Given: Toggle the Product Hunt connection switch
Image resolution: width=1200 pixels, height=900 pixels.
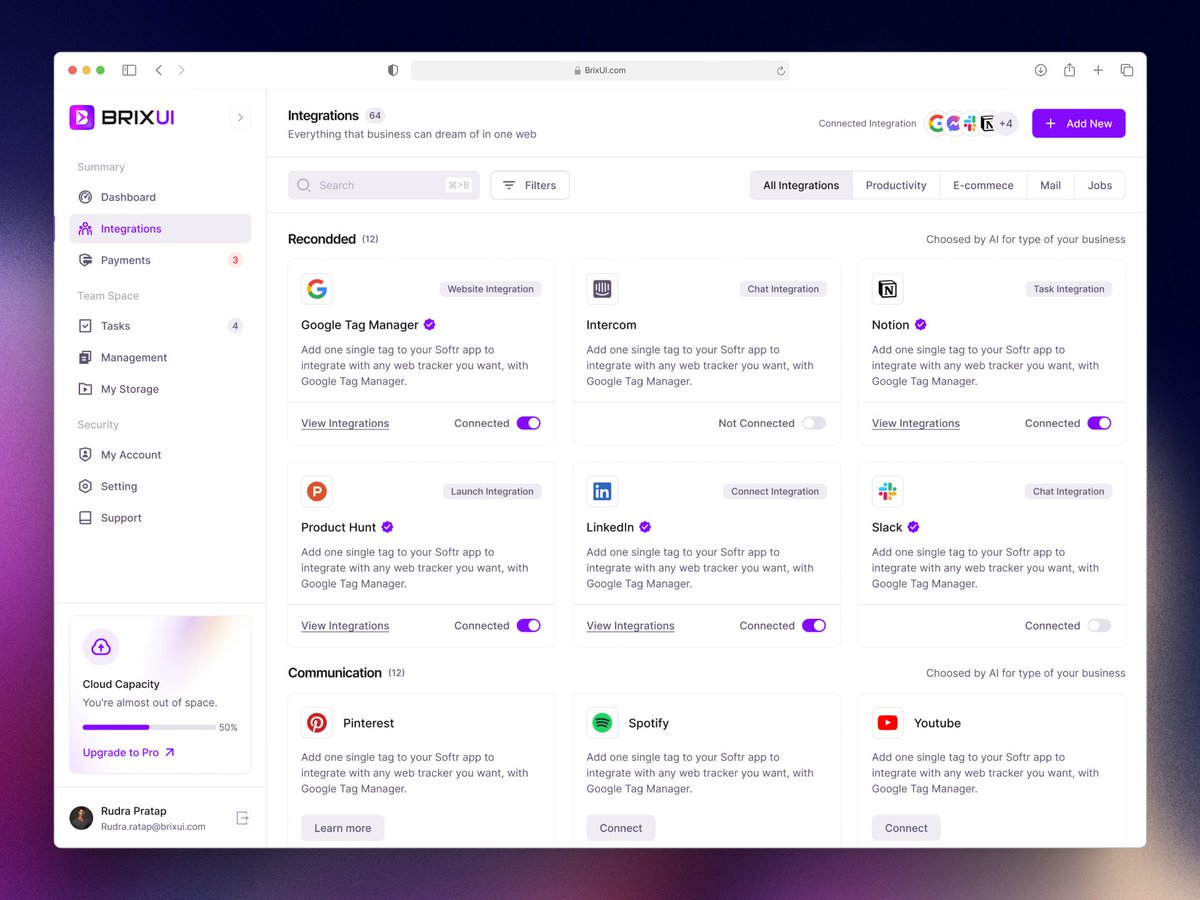Looking at the screenshot, I should [529, 626].
